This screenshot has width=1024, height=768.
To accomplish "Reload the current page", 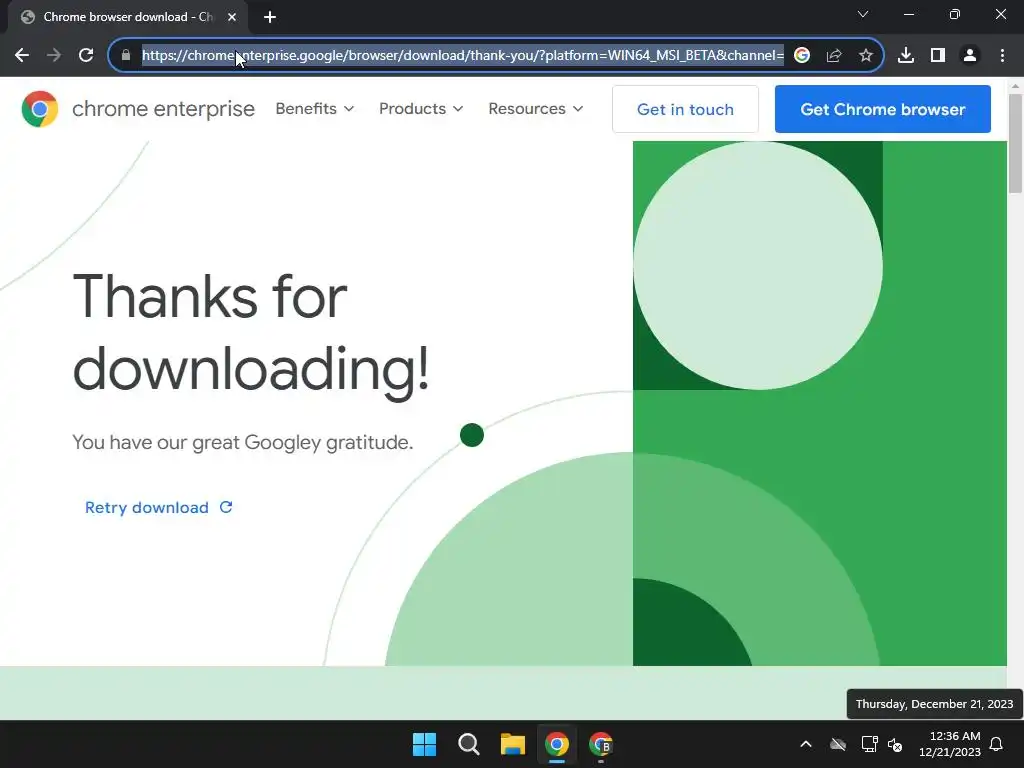I will click(x=86, y=55).
